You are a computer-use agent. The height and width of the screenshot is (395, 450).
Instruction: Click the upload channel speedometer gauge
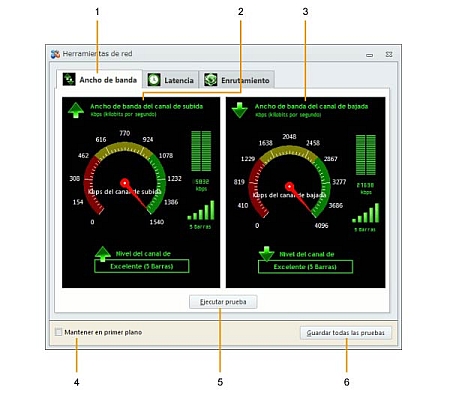click(125, 179)
